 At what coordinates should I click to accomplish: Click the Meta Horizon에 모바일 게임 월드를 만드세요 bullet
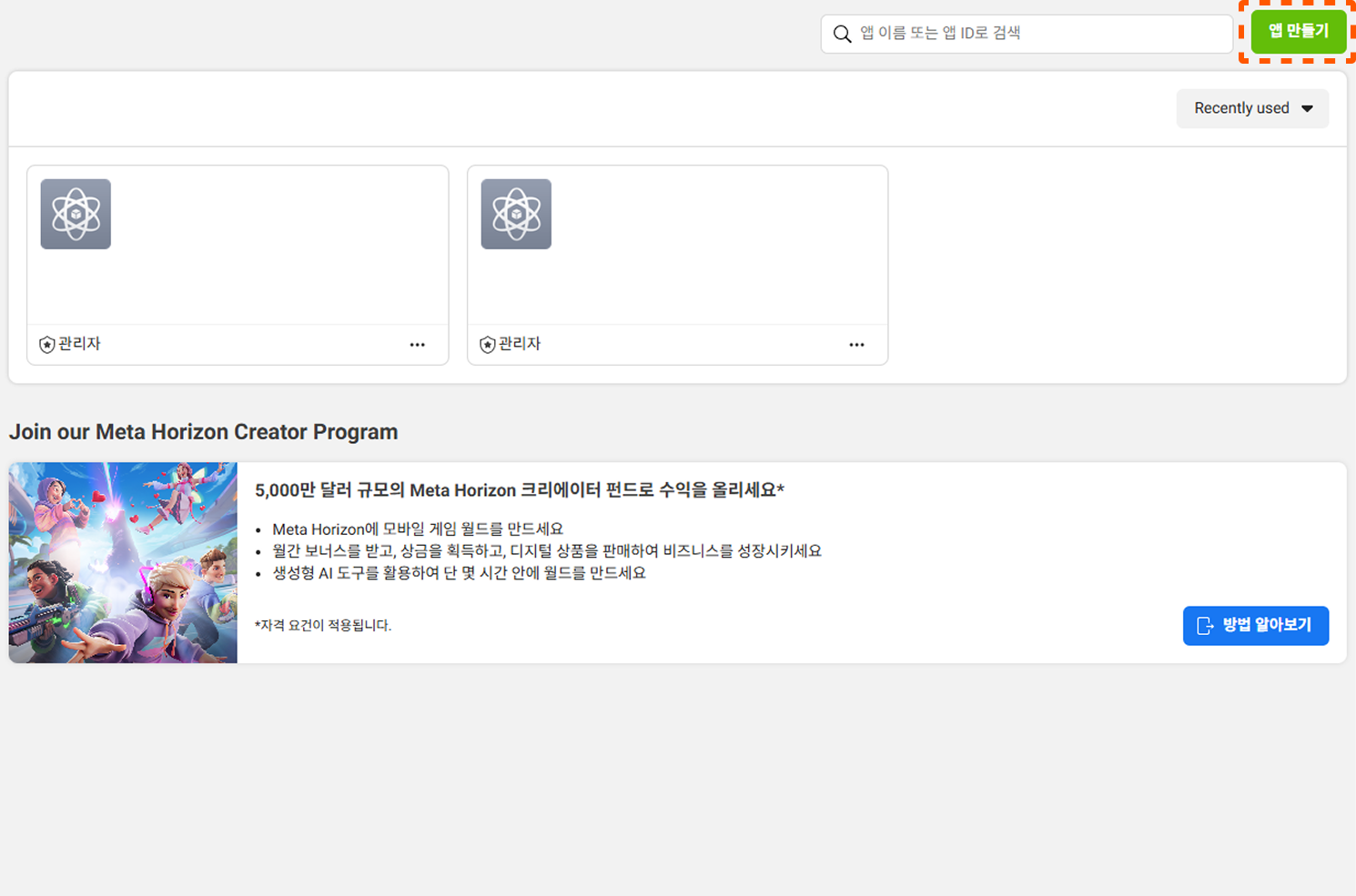point(418,529)
